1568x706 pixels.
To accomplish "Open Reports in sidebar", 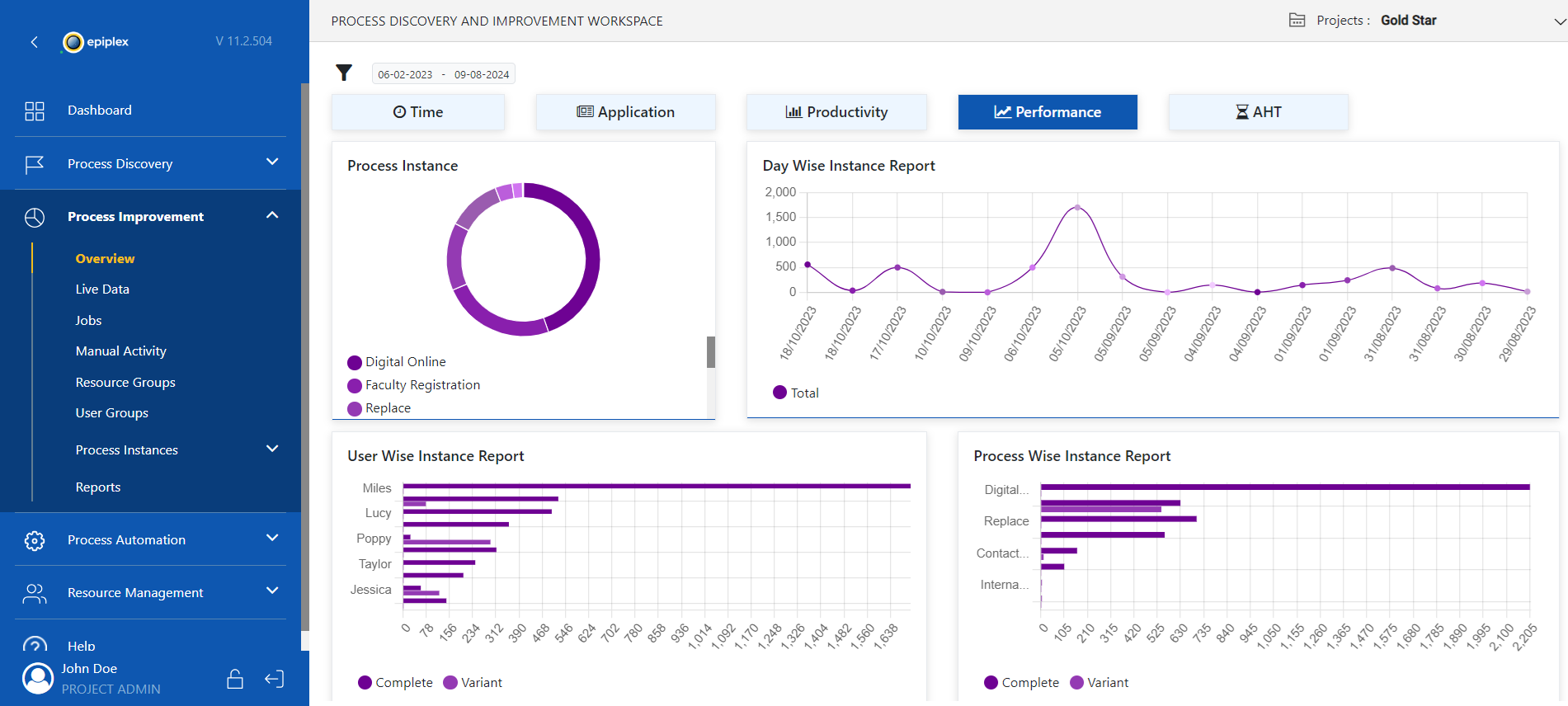I will pos(97,487).
